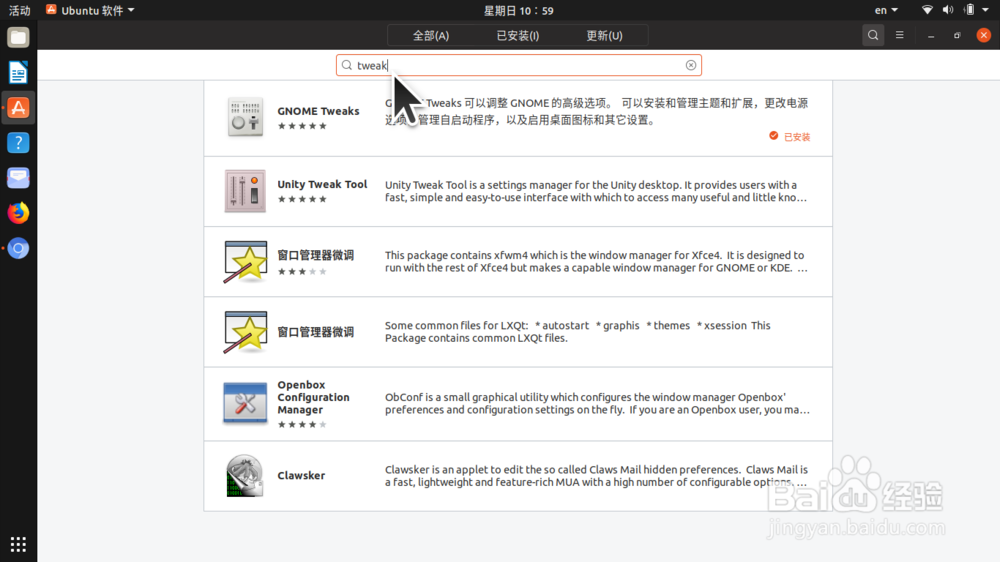Screen dimensions: 1000x562
Task: Clear the search field text
Action: point(691,65)
